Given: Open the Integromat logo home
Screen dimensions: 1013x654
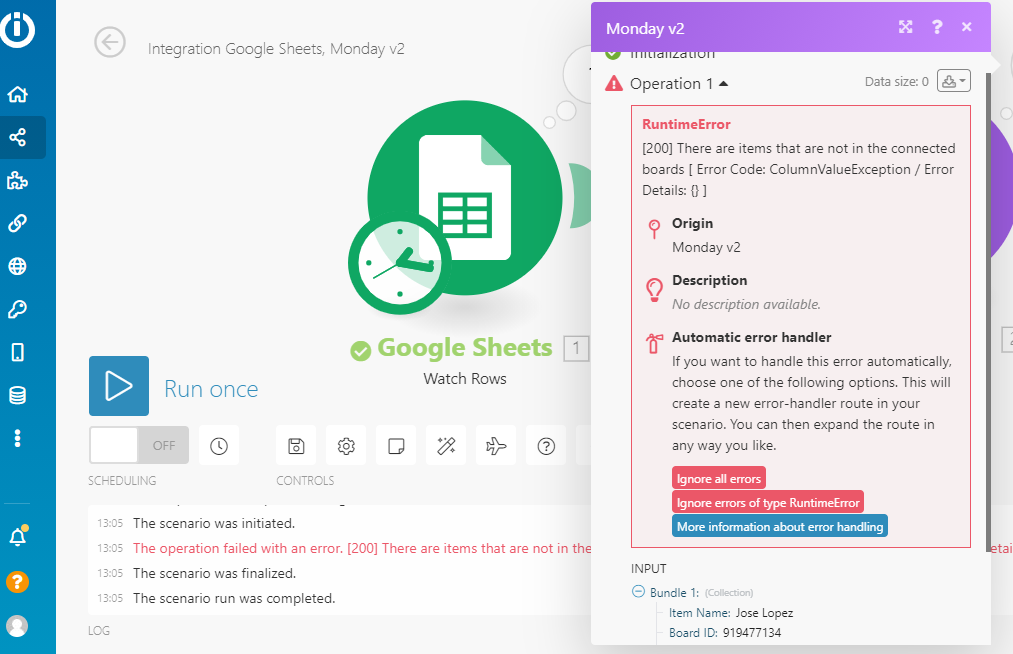Looking at the screenshot, I should coord(17,29).
